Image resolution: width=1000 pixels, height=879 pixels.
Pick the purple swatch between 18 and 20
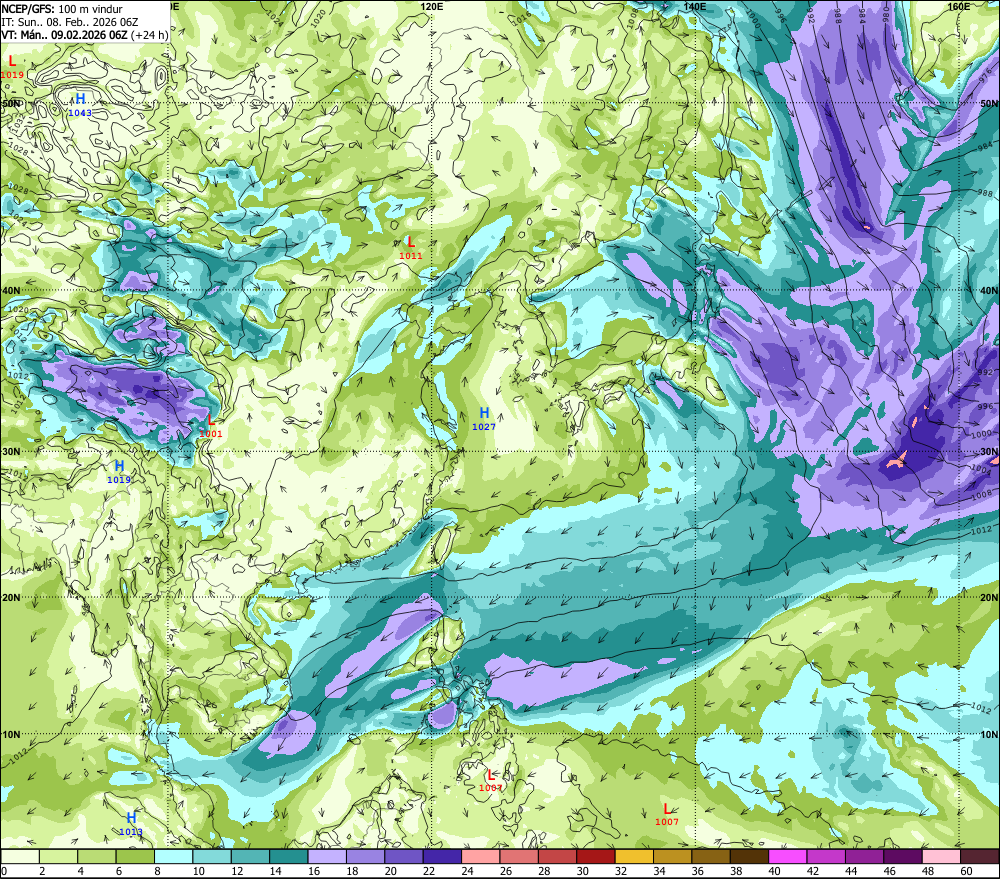click(x=365, y=856)
